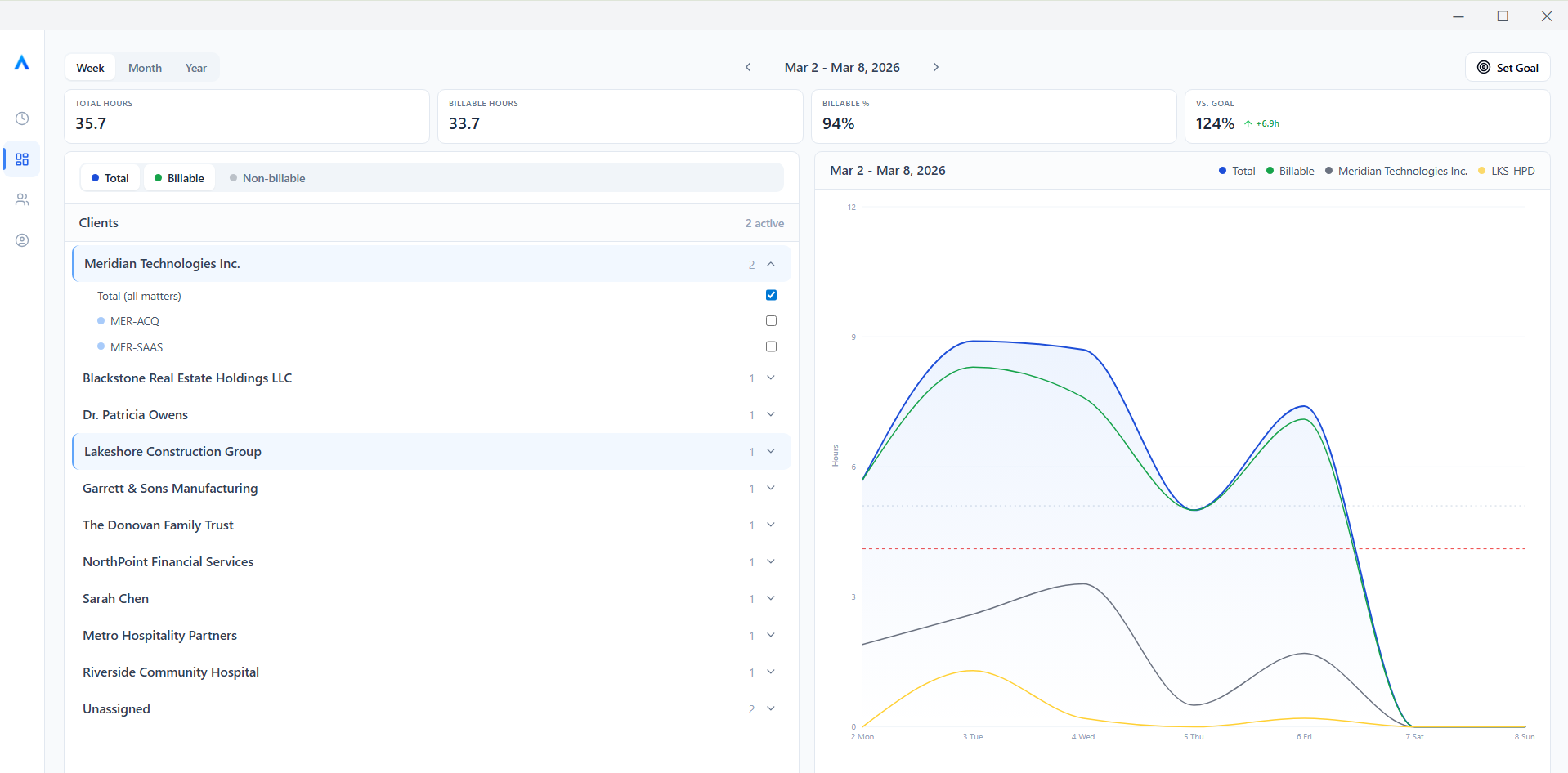Enable the MER-SAAS matter checkbox

[770, 346]
